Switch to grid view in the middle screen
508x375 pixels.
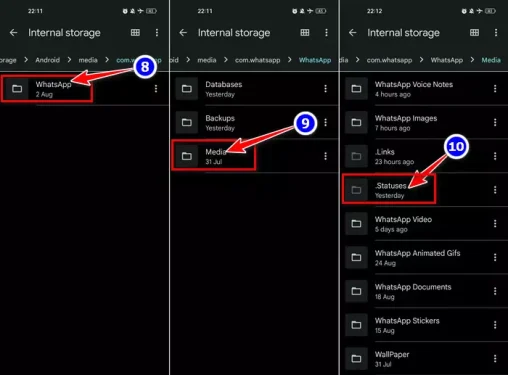click(305, 33)
